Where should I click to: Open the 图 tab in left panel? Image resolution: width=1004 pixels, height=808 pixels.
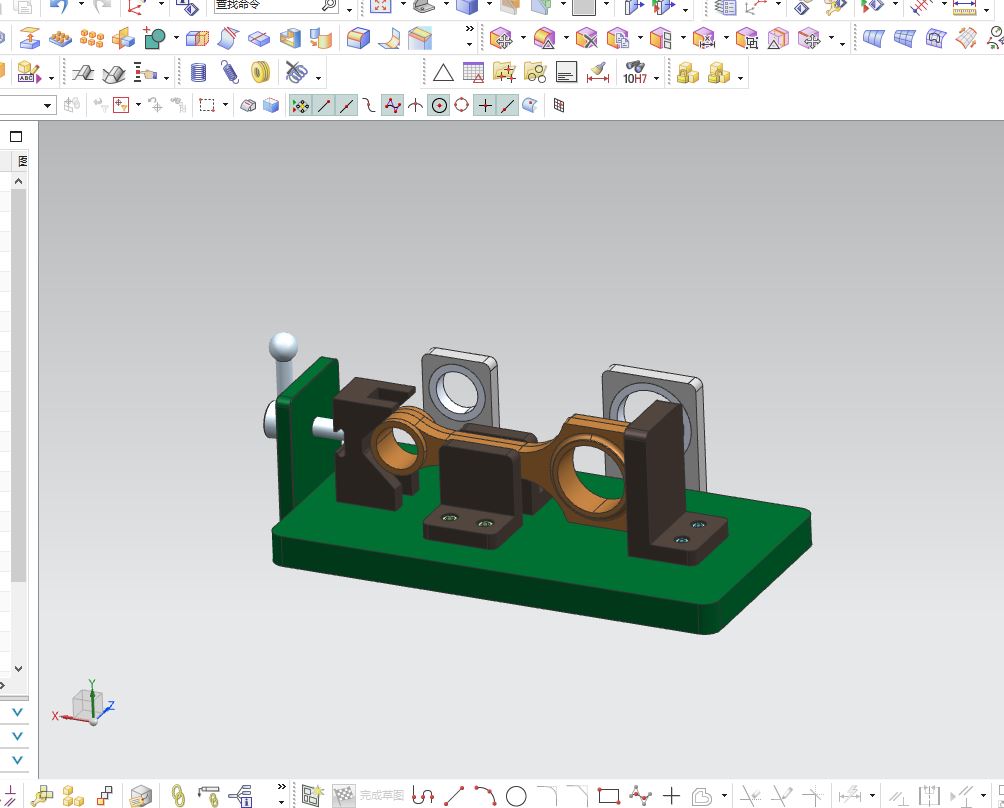22,161
